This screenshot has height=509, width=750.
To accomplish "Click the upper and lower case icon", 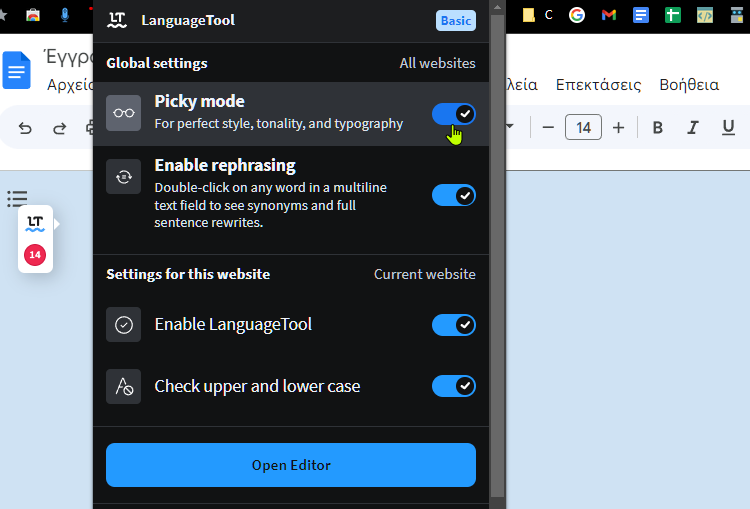I will click(123, 386).
